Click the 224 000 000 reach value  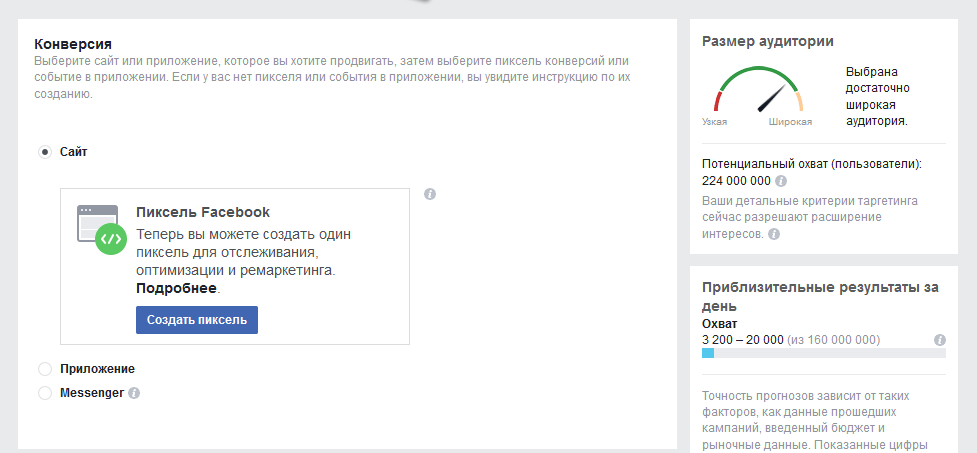pyautogui.click(x=736, y=181)
